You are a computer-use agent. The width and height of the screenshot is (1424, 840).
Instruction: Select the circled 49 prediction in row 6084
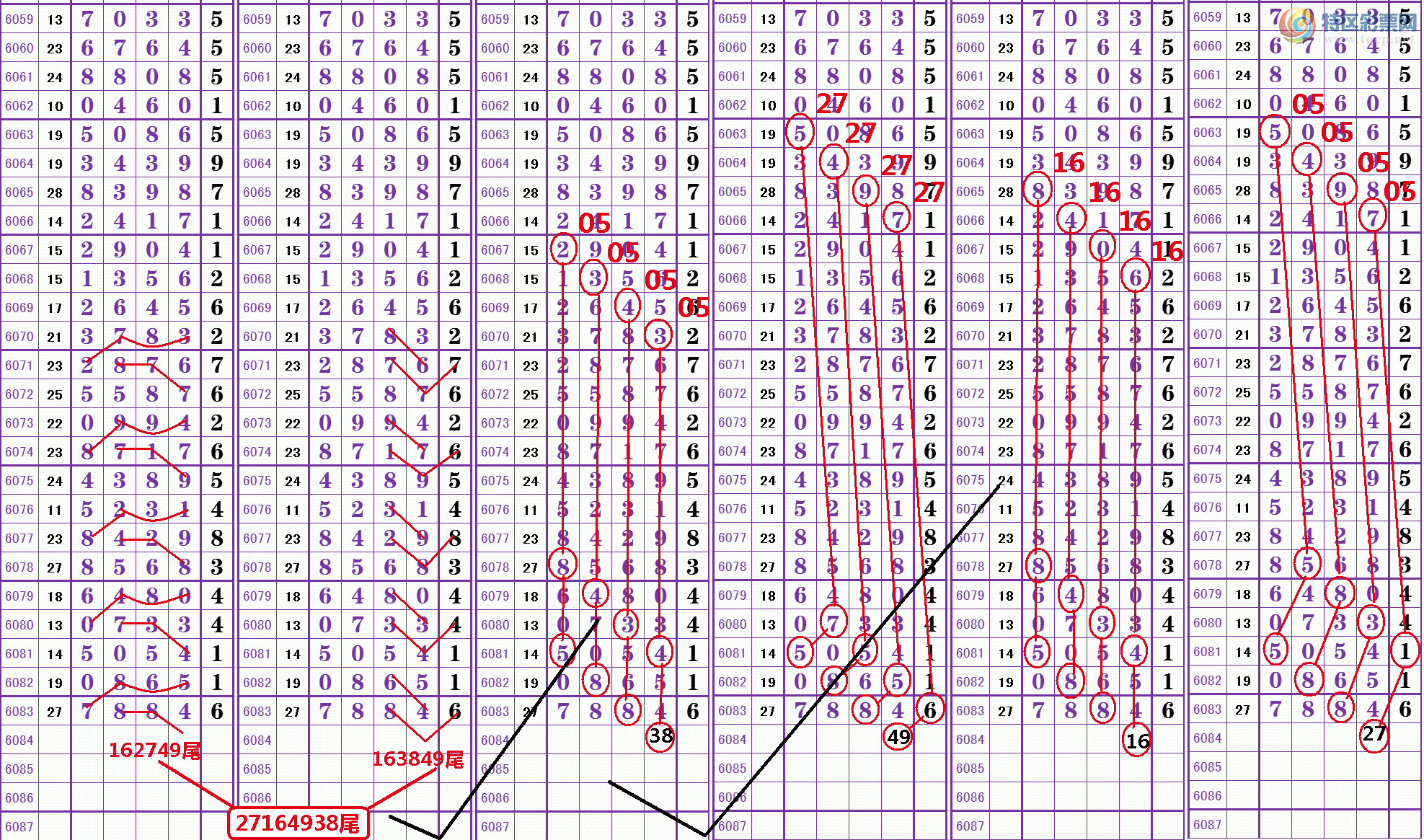coord(898,737)
